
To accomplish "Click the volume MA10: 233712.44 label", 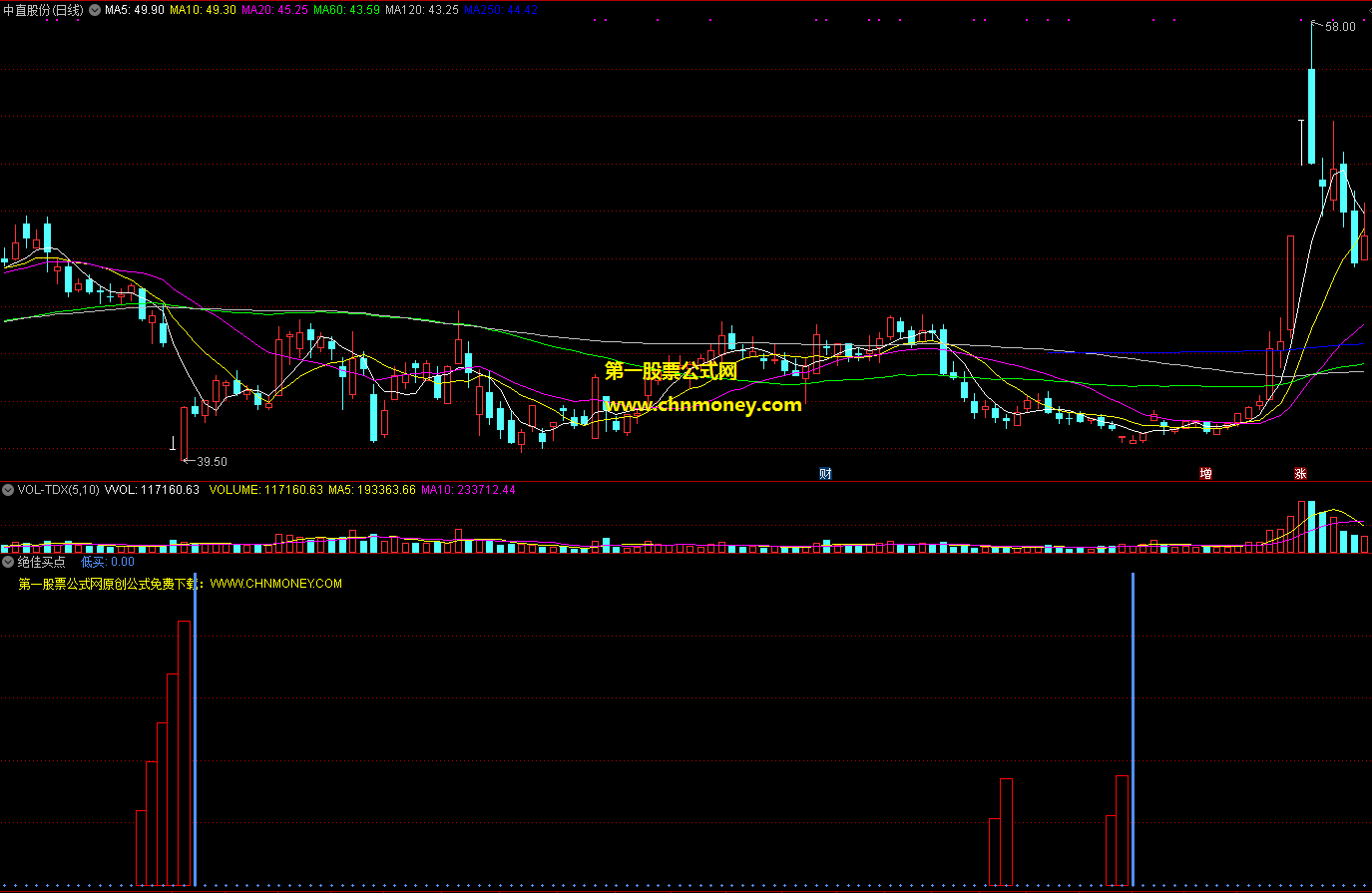I will (468, 490).
